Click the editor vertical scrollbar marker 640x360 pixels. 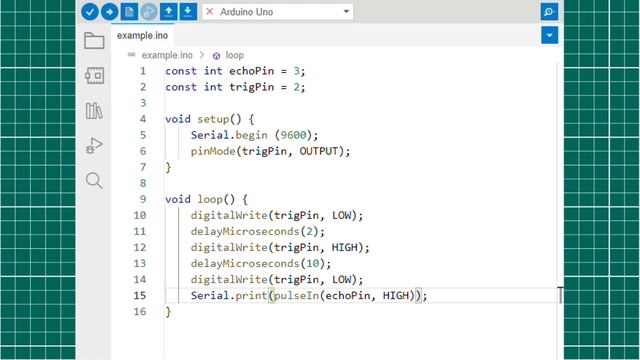[560, 295]
